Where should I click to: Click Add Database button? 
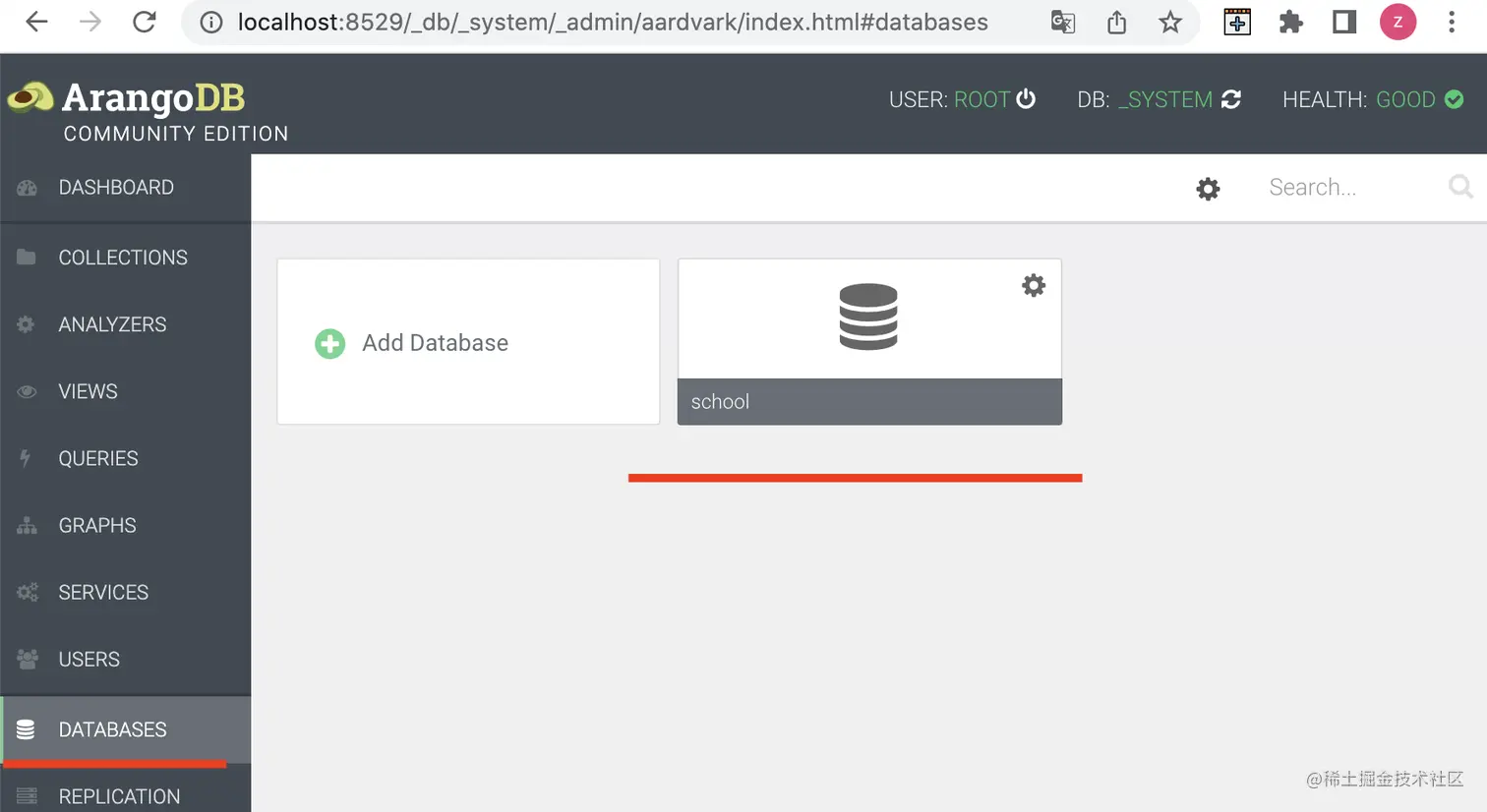(468, 342)
